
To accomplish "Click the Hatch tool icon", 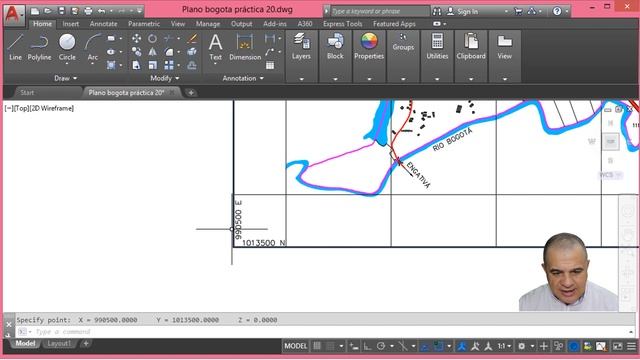I will [x=111, y=65].
